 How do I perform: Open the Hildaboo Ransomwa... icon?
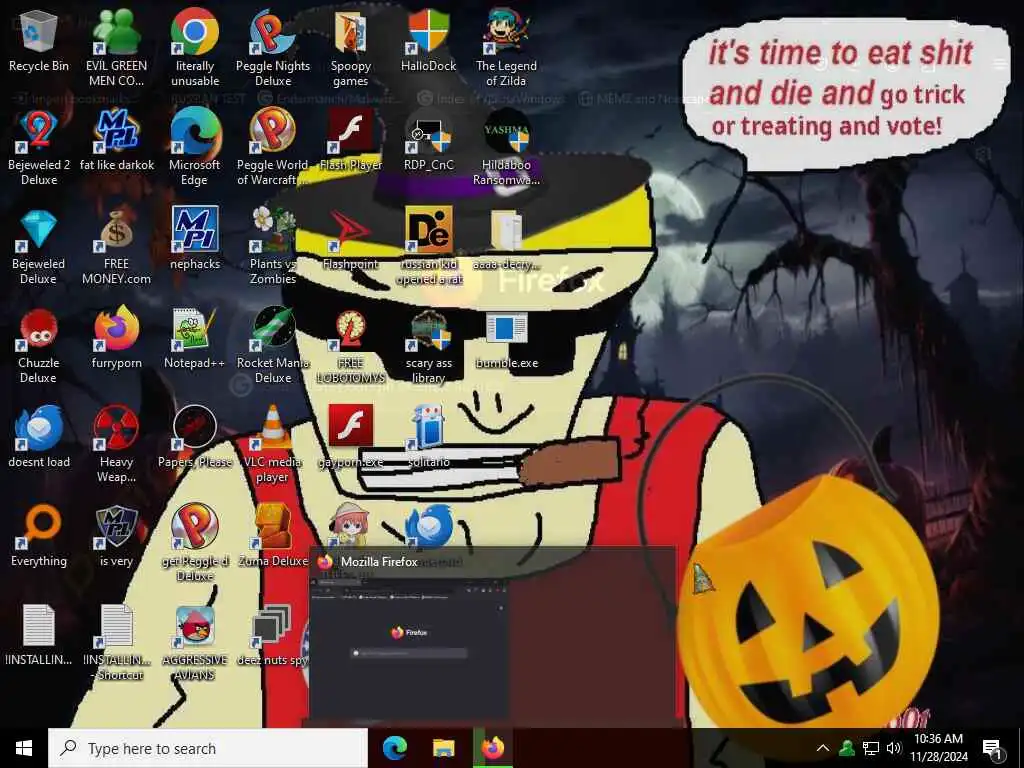pos(506,147)
